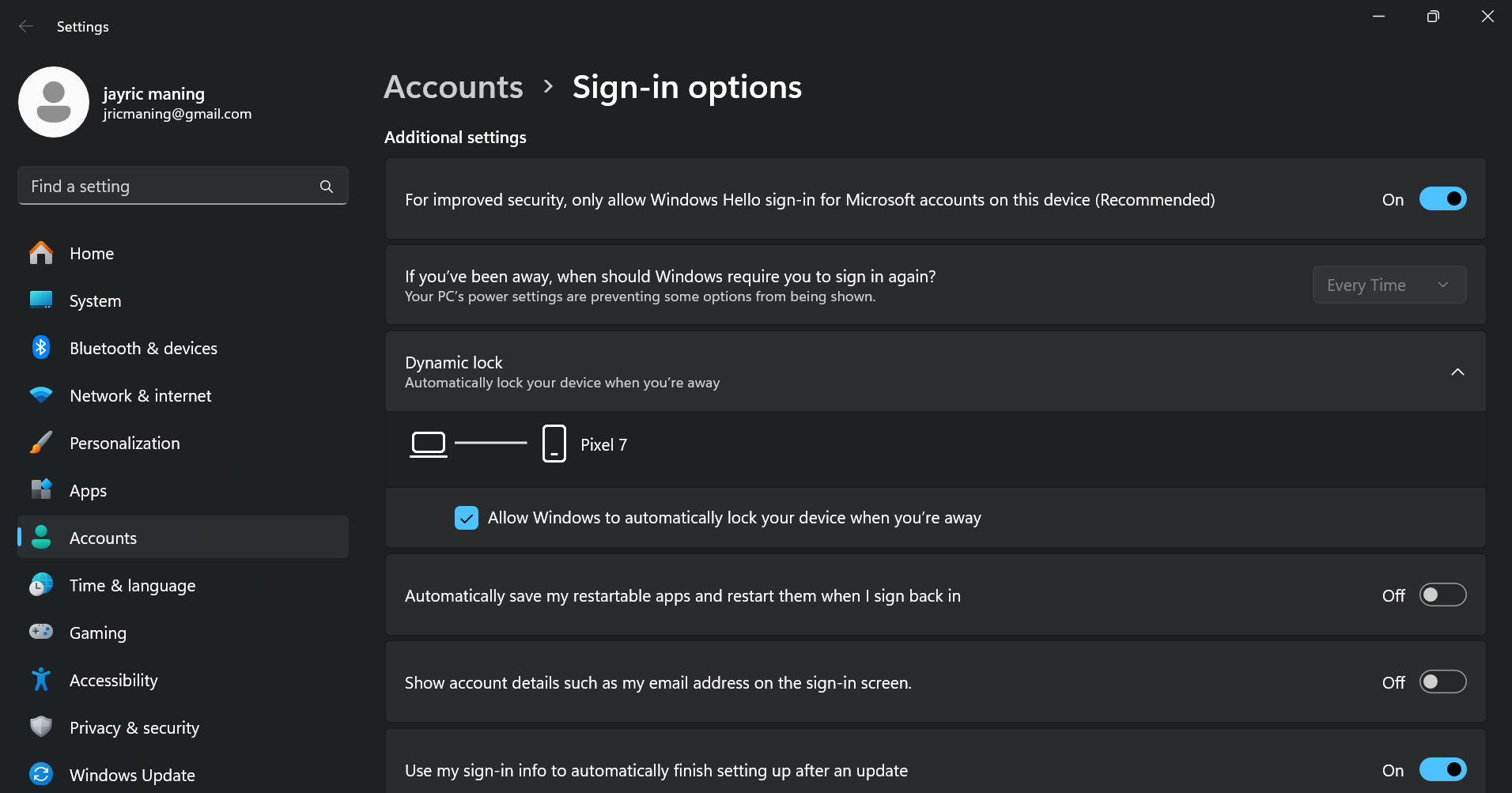Click the Network & internet Wi-Fi icon
The width and height of the screenshot is (1512, 793).
[x=41, y=395]
